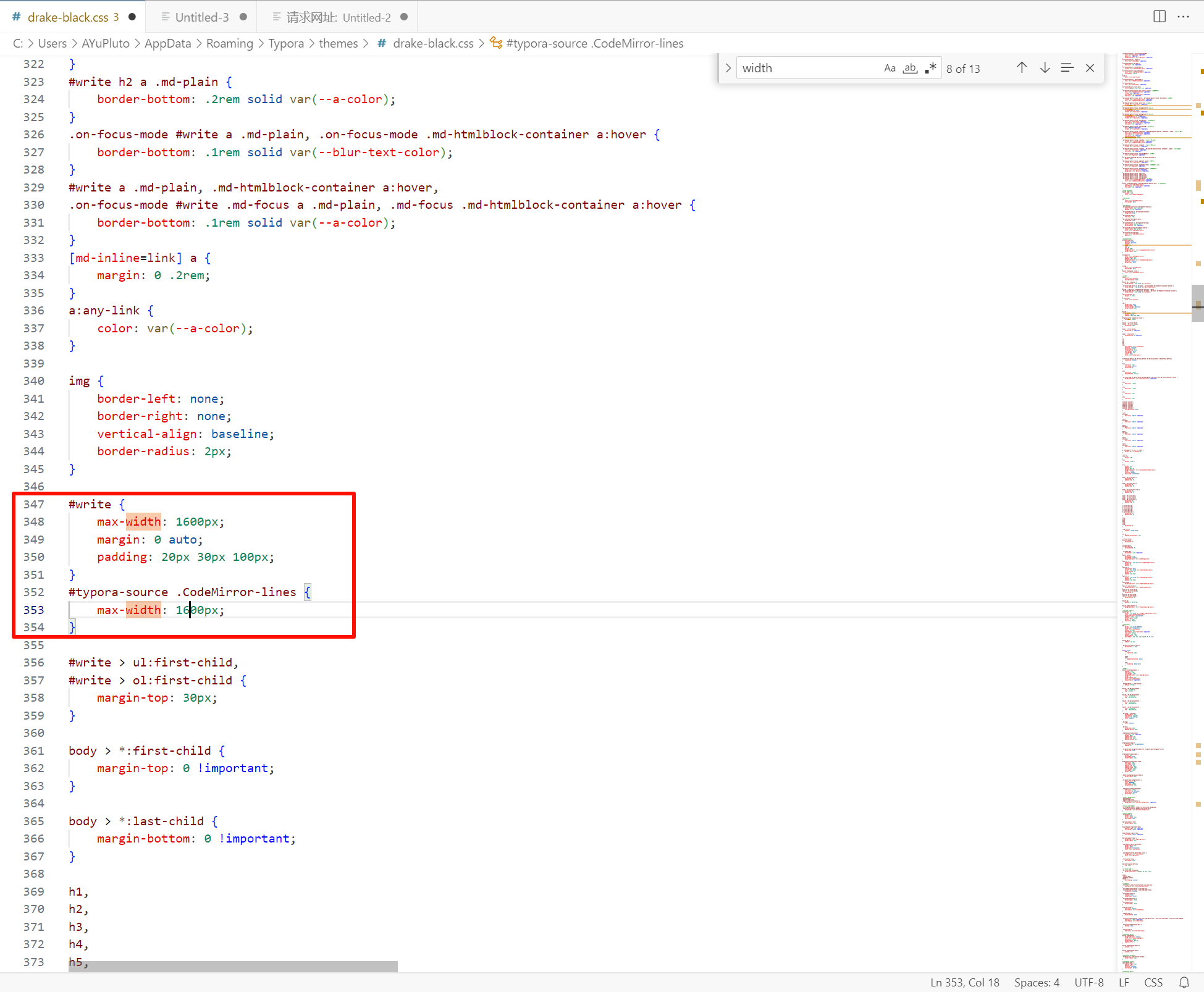Click '#typora-source .CodeMirror-lines {' on line 352

[190, 592]
